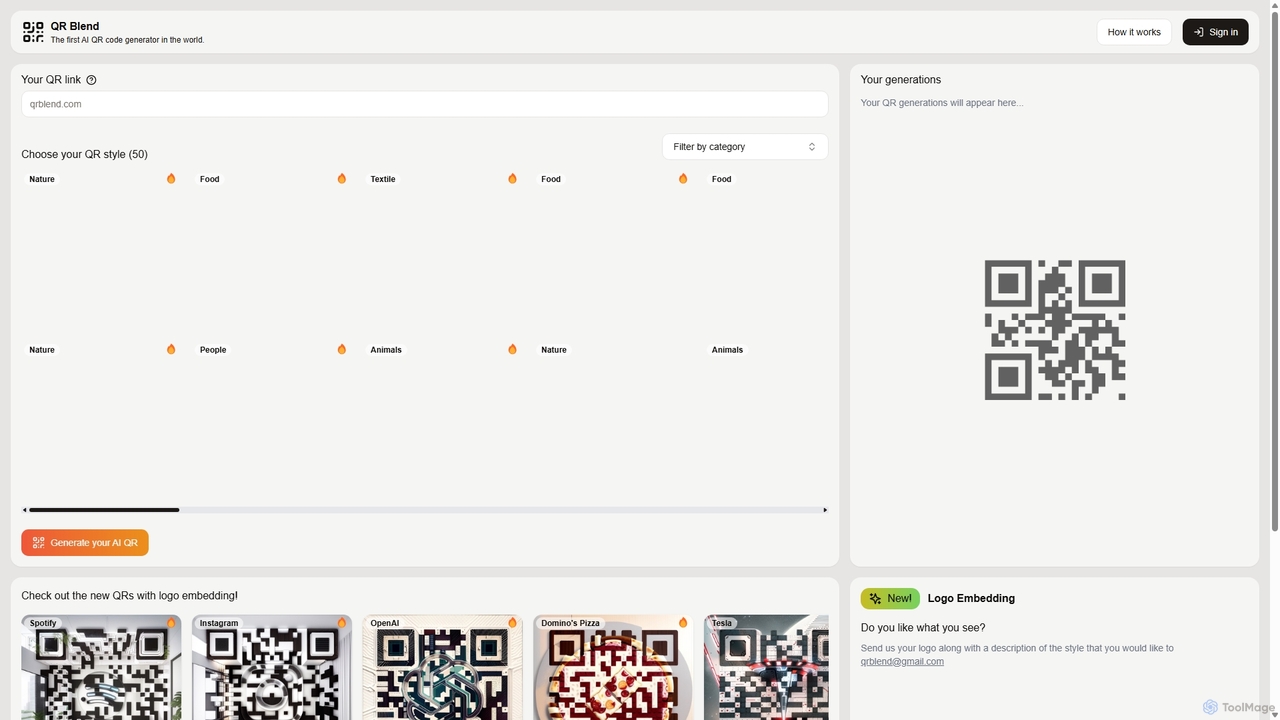This screenshot has width=1280, height=720.
Task: Click the left arrow of the style scrollbar
Action: 25,510
